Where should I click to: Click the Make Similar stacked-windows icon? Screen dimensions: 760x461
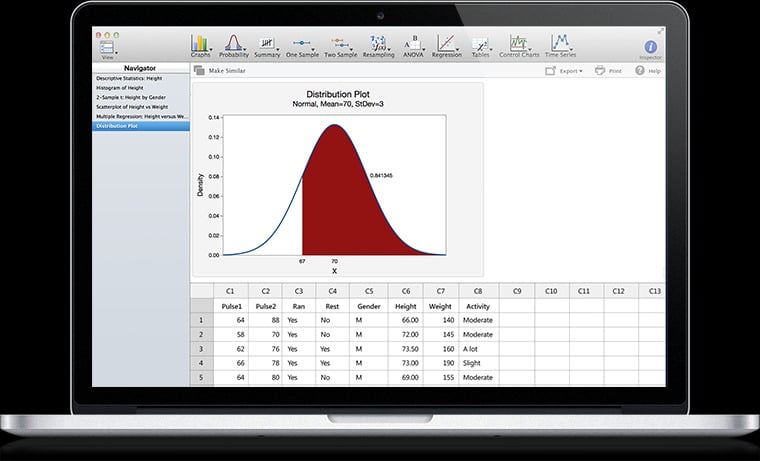point(199,70)
